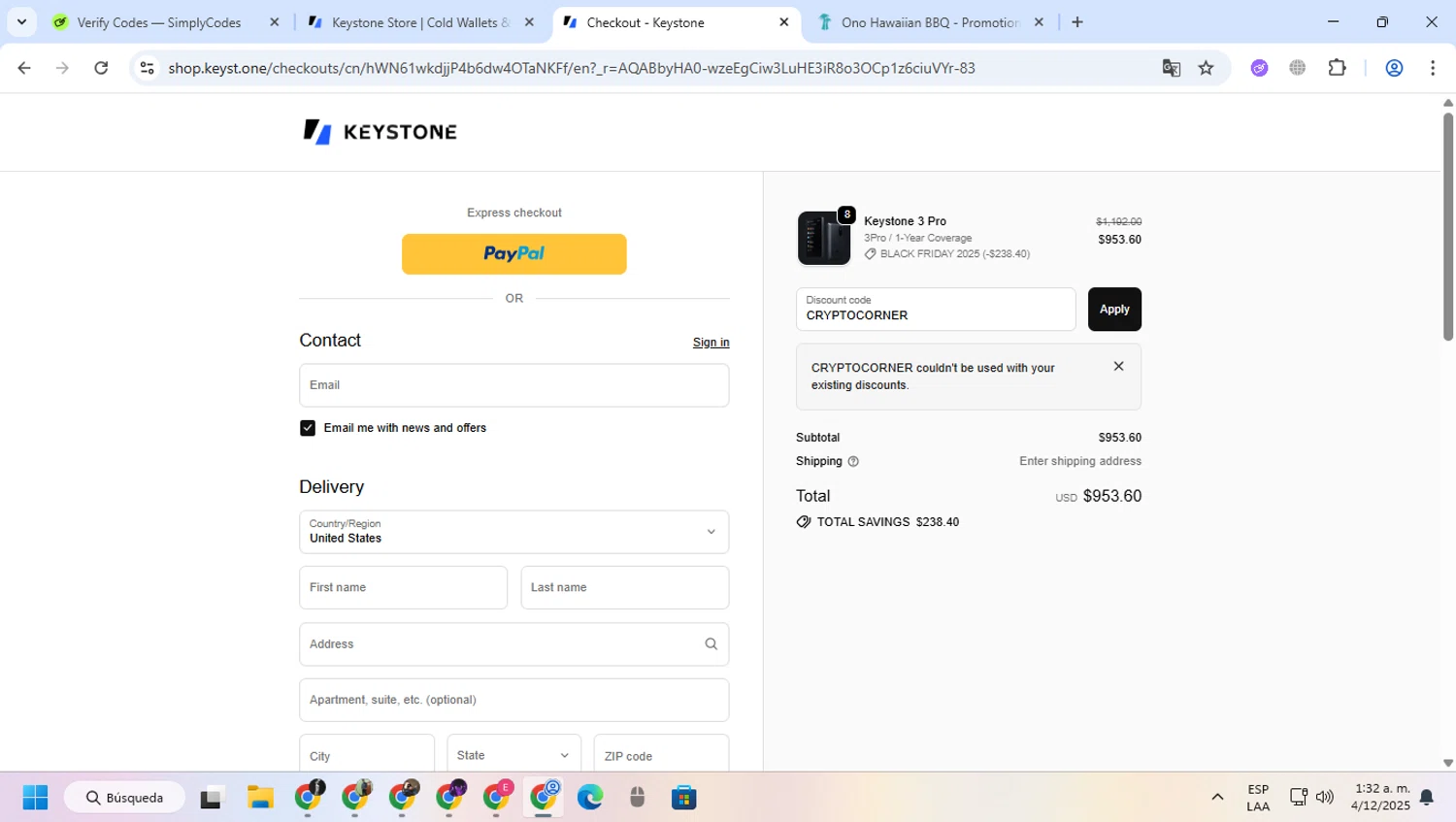Open the State dropdown

(x=513, y=755)
